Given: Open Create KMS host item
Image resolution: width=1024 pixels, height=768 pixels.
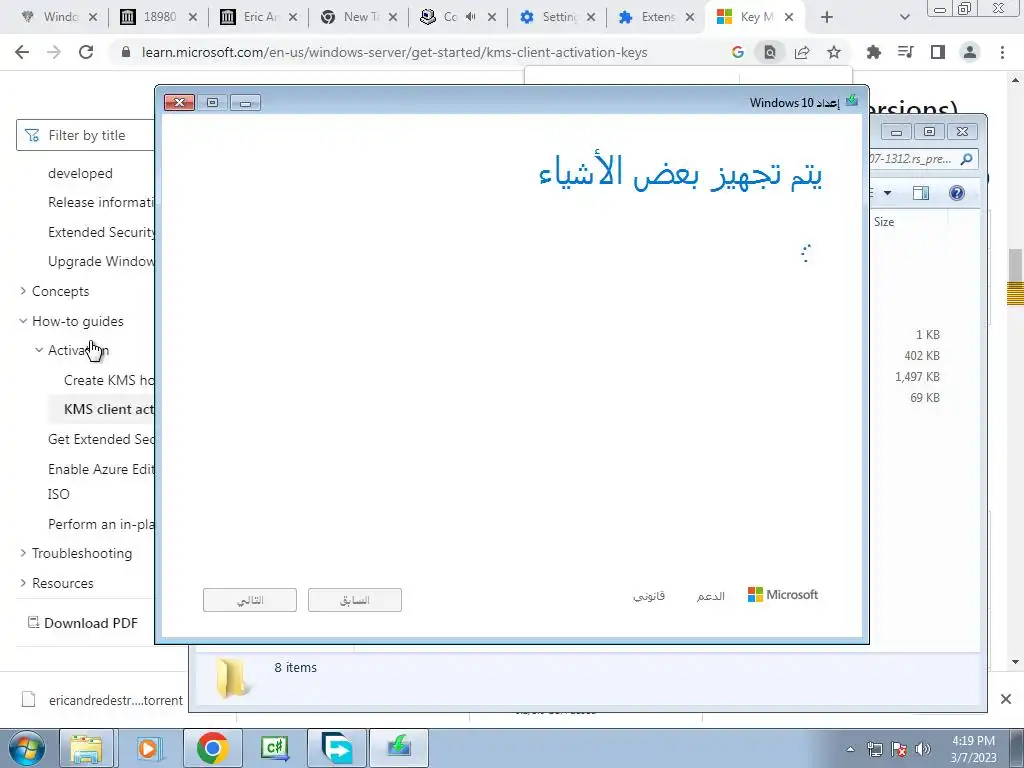Looking at the screenshot, I should (x=109, y=380).
